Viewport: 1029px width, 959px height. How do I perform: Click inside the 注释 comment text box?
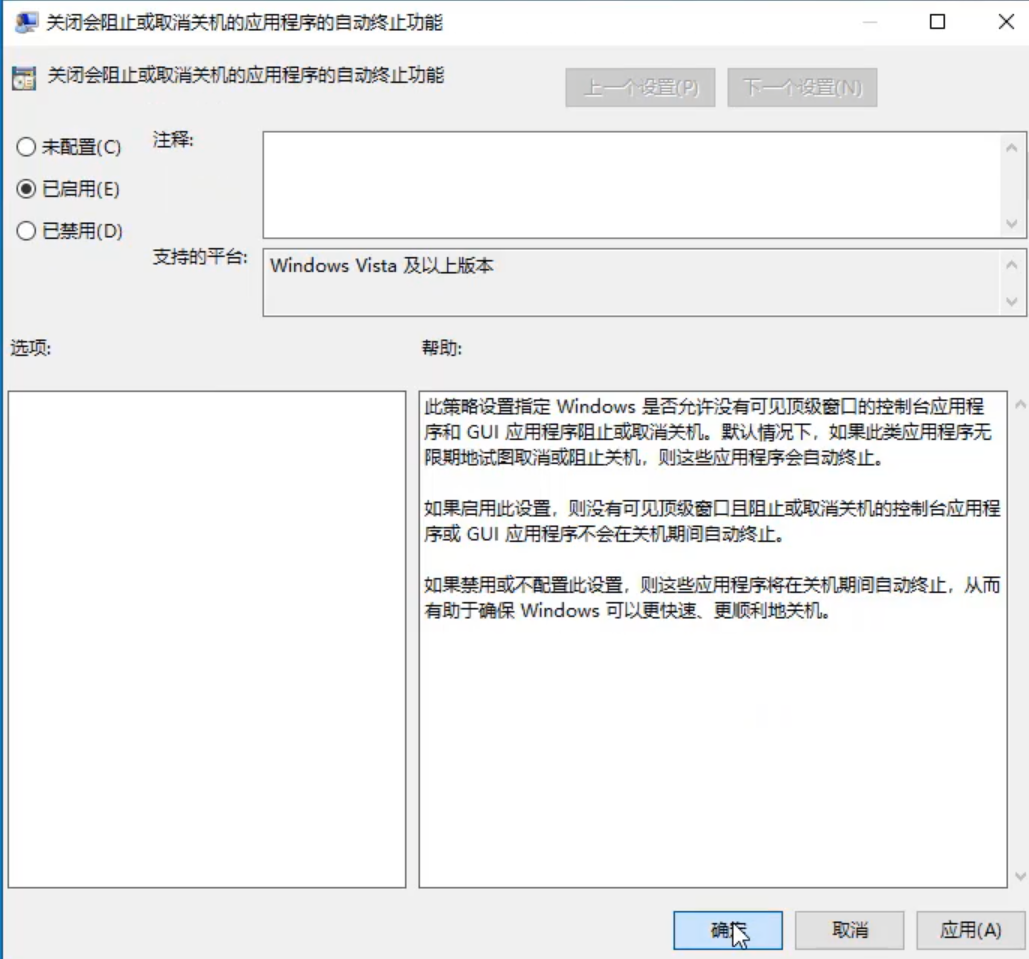[x=630, y=185]
